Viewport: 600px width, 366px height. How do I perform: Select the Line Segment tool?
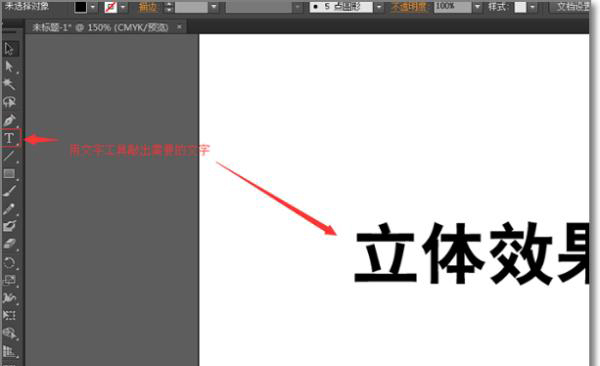(10, 156)
